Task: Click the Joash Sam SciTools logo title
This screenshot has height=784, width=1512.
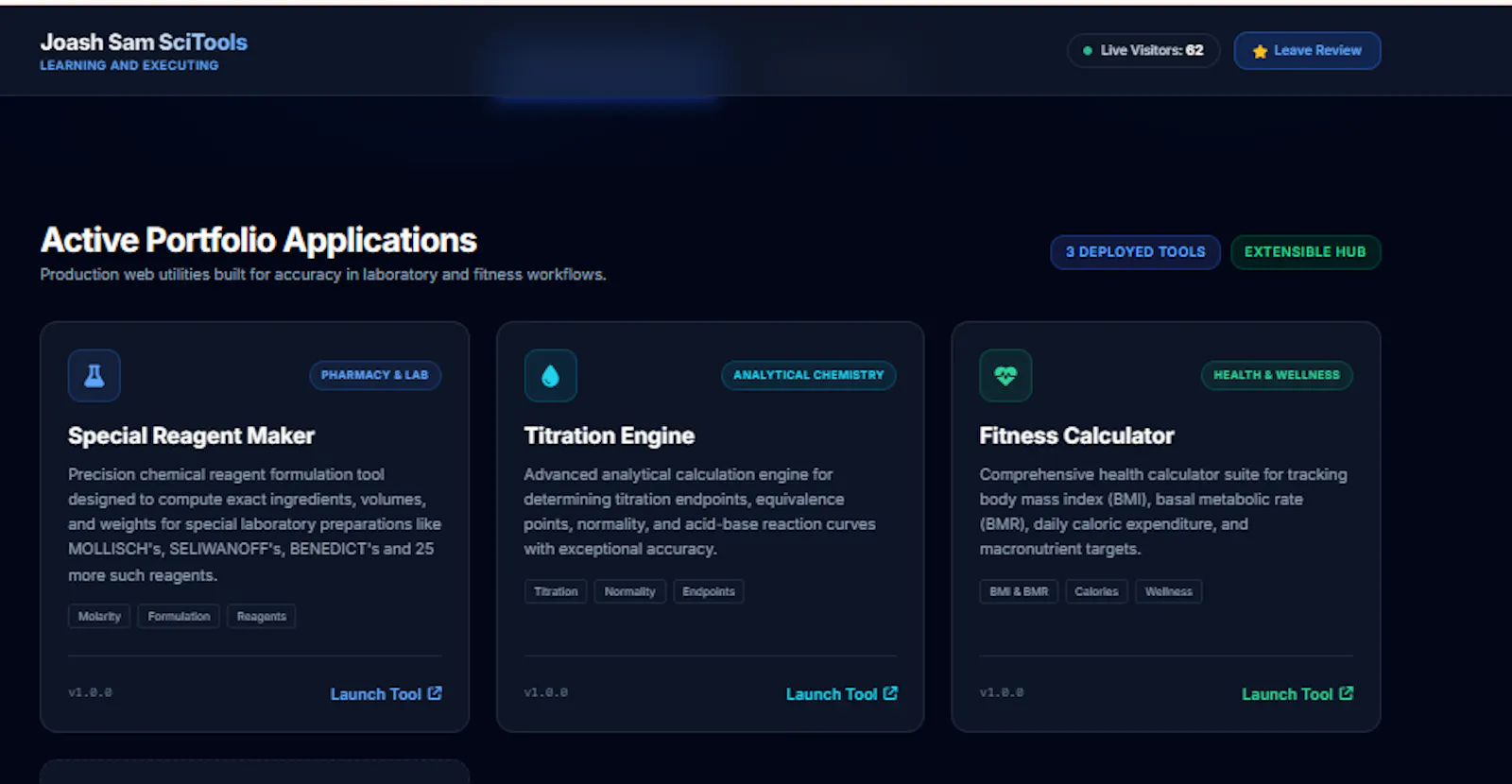Action: pos(144,43)
